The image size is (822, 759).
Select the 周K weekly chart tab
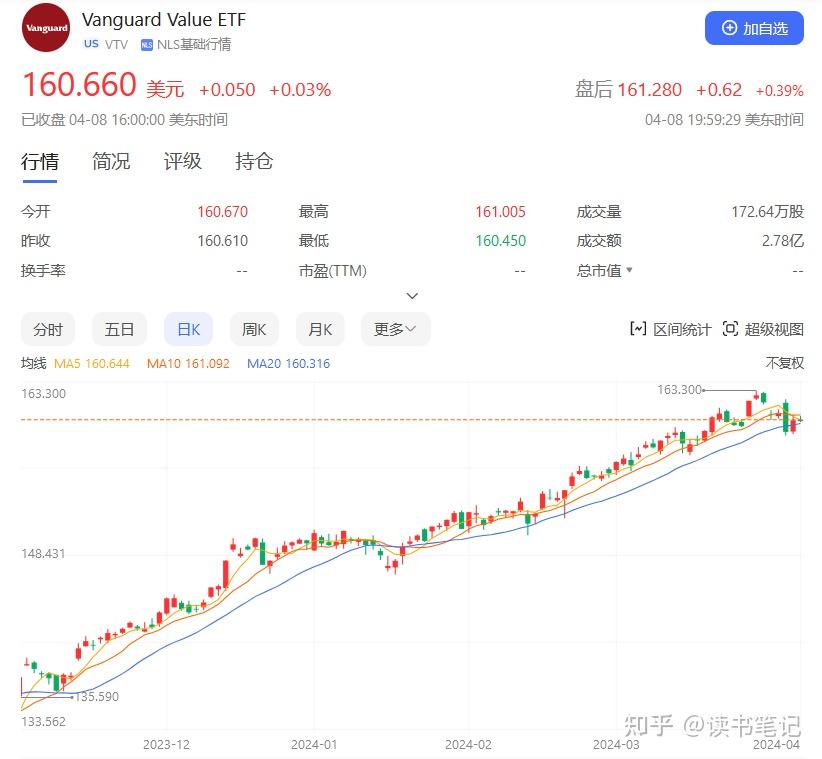tap(254, 329)
